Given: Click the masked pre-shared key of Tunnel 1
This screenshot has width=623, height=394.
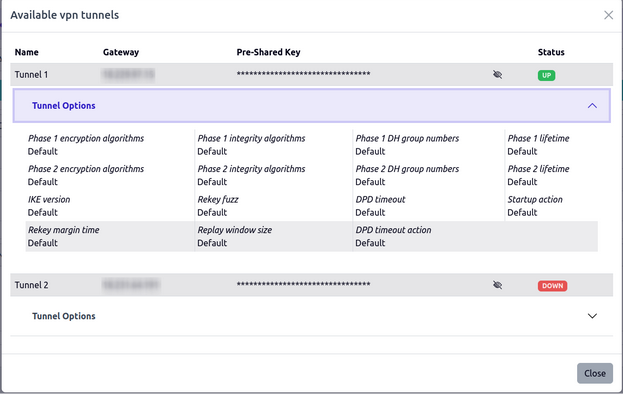Looking at the screenshot, I should click(x=304, y=74).
